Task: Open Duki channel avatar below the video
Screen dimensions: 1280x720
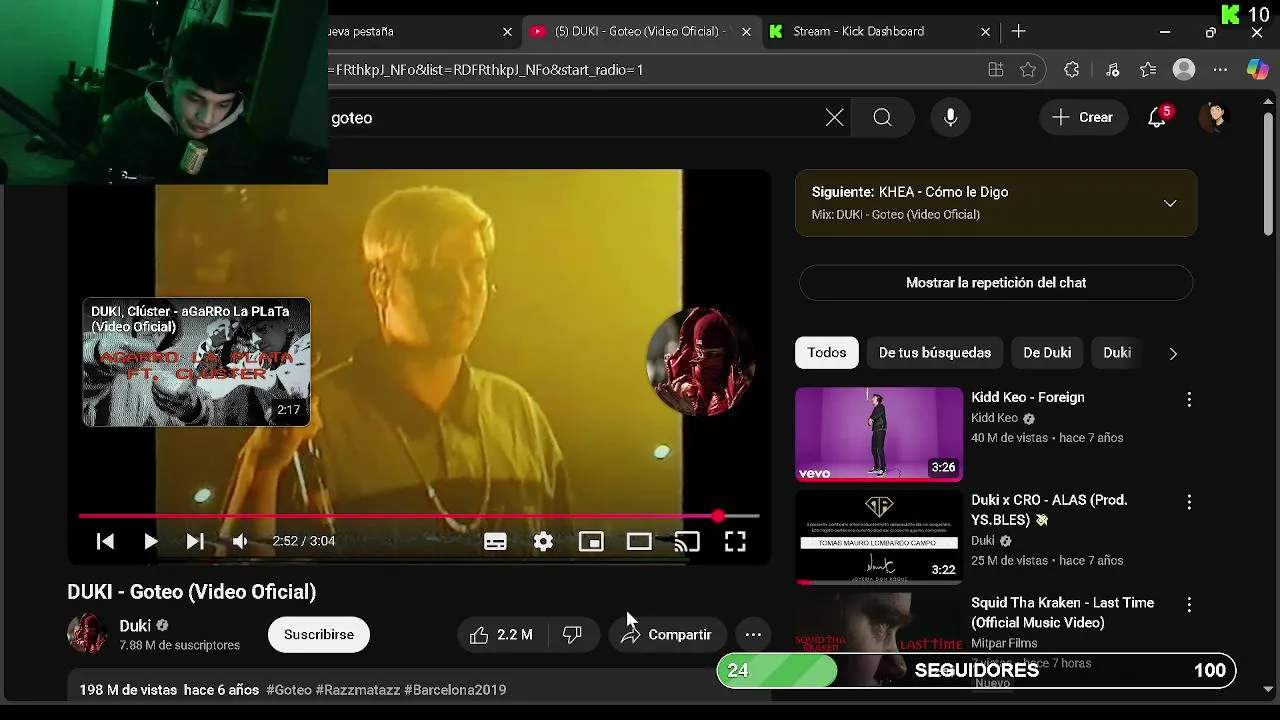Action: [x=87, y=634]
